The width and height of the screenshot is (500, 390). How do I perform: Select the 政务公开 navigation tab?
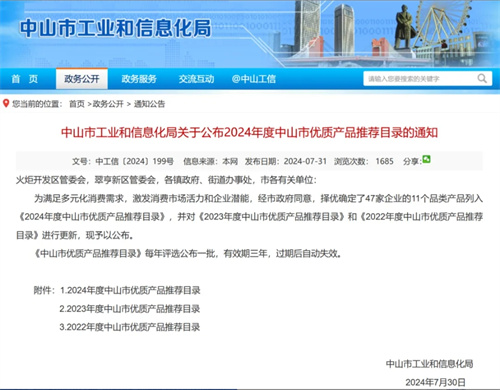coord(82,79)
